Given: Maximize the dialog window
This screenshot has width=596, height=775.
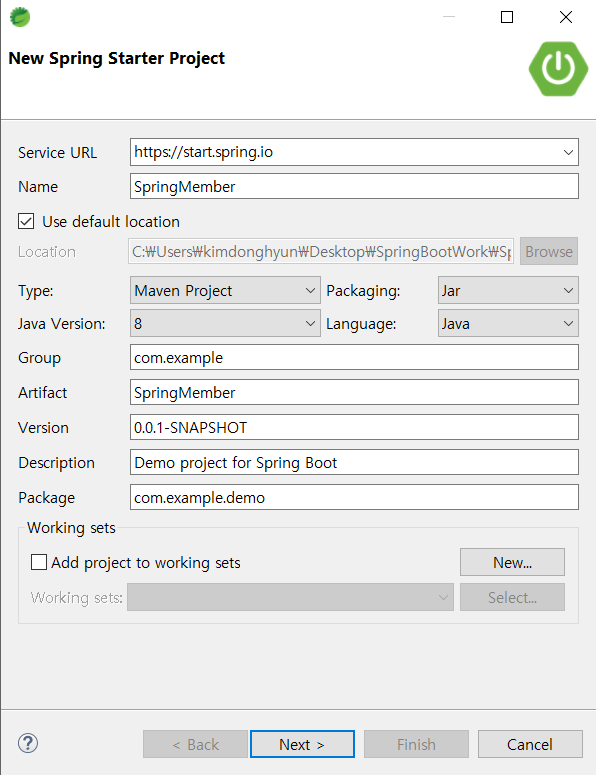Looking at the screenshot, I should click(x=507, y=17).
